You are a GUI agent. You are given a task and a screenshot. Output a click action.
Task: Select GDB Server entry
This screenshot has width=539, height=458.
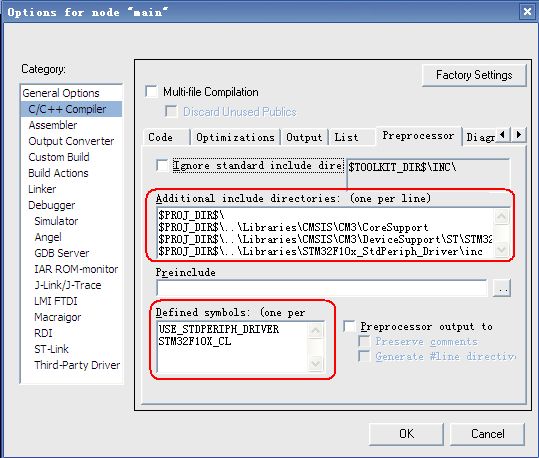[x=62, y=253]
